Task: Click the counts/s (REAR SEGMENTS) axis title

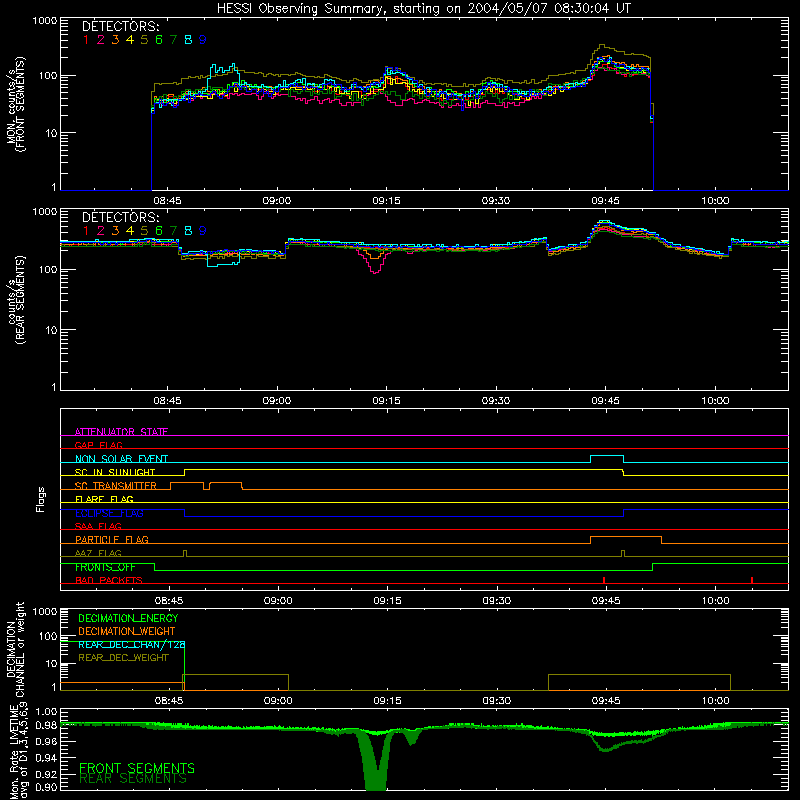Action: click(x=16, y=301)
